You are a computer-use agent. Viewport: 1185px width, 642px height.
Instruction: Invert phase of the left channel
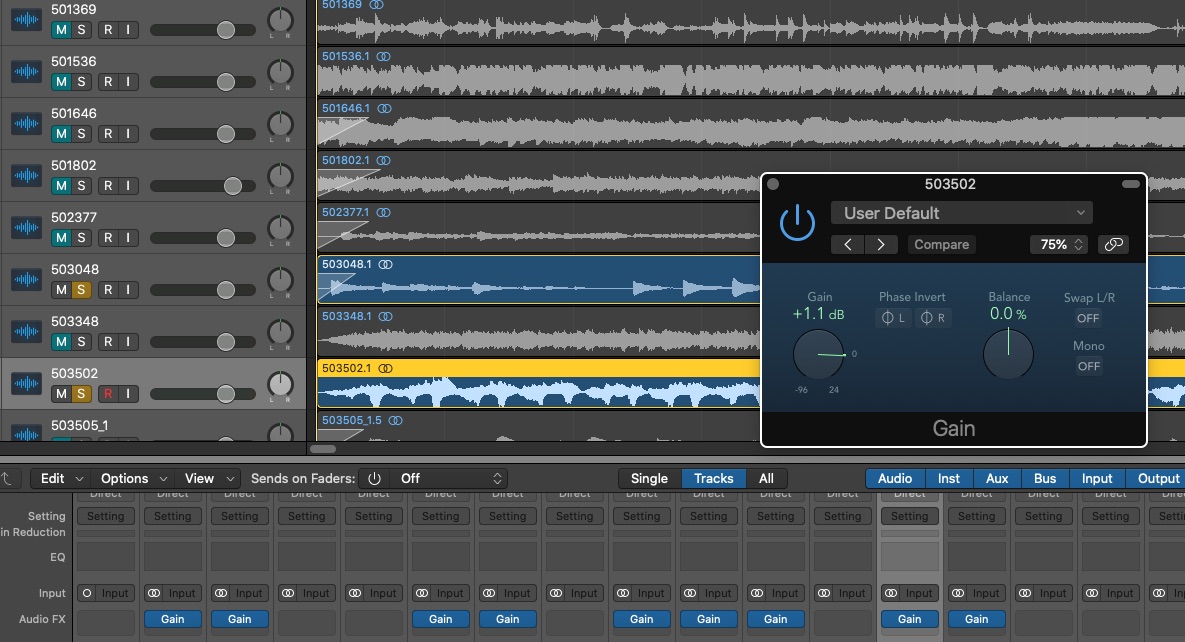click(x=894, y=318)
